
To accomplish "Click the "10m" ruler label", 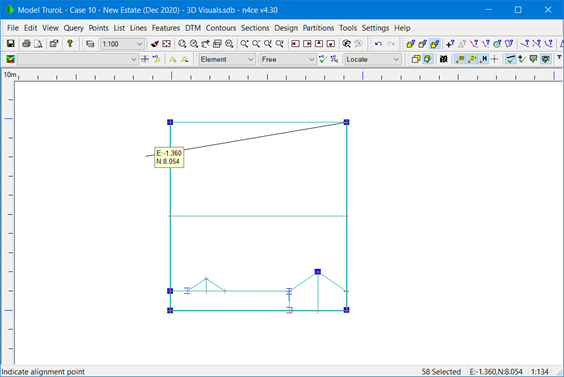I will 10,75.
